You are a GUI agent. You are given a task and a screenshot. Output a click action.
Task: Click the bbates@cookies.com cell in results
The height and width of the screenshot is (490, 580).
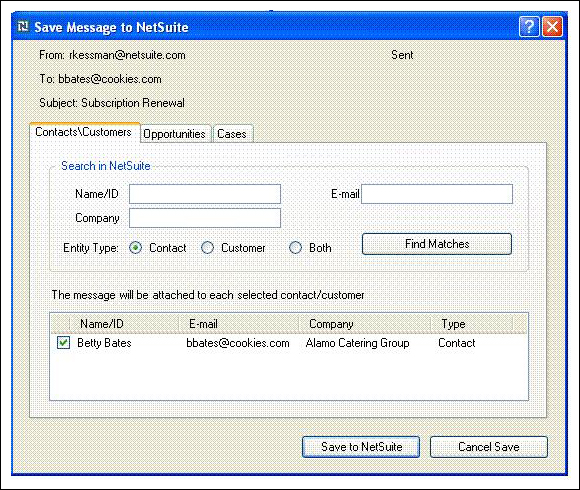tap(238, 343)
